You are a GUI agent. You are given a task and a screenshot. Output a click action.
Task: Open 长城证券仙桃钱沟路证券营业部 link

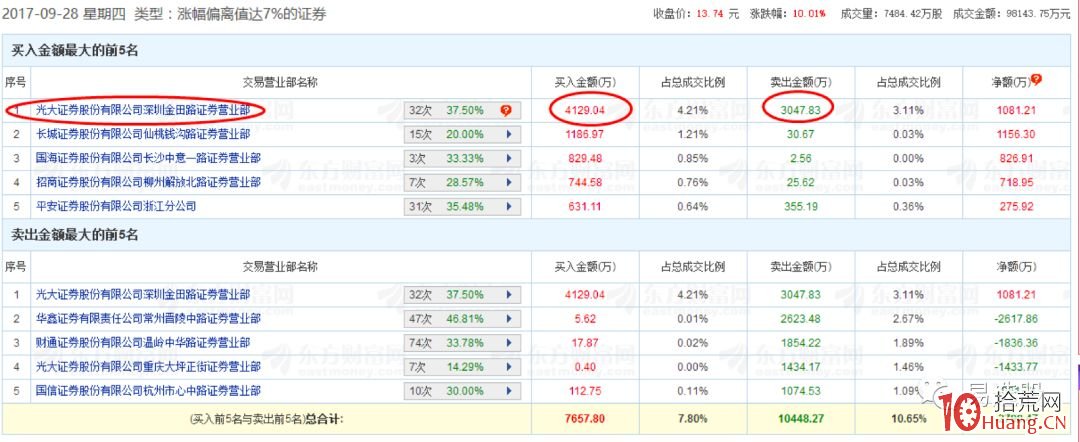point(143,134)
